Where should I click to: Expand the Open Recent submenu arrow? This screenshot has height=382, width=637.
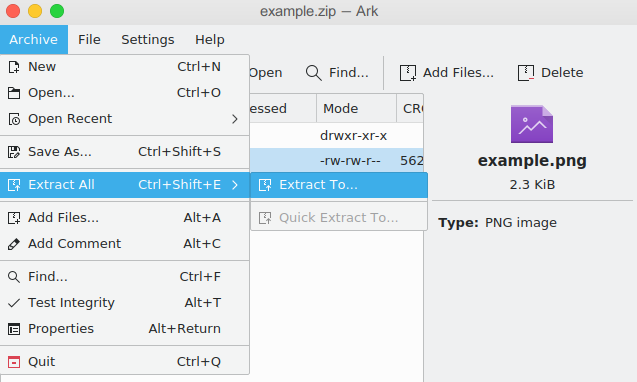point(234,119)
